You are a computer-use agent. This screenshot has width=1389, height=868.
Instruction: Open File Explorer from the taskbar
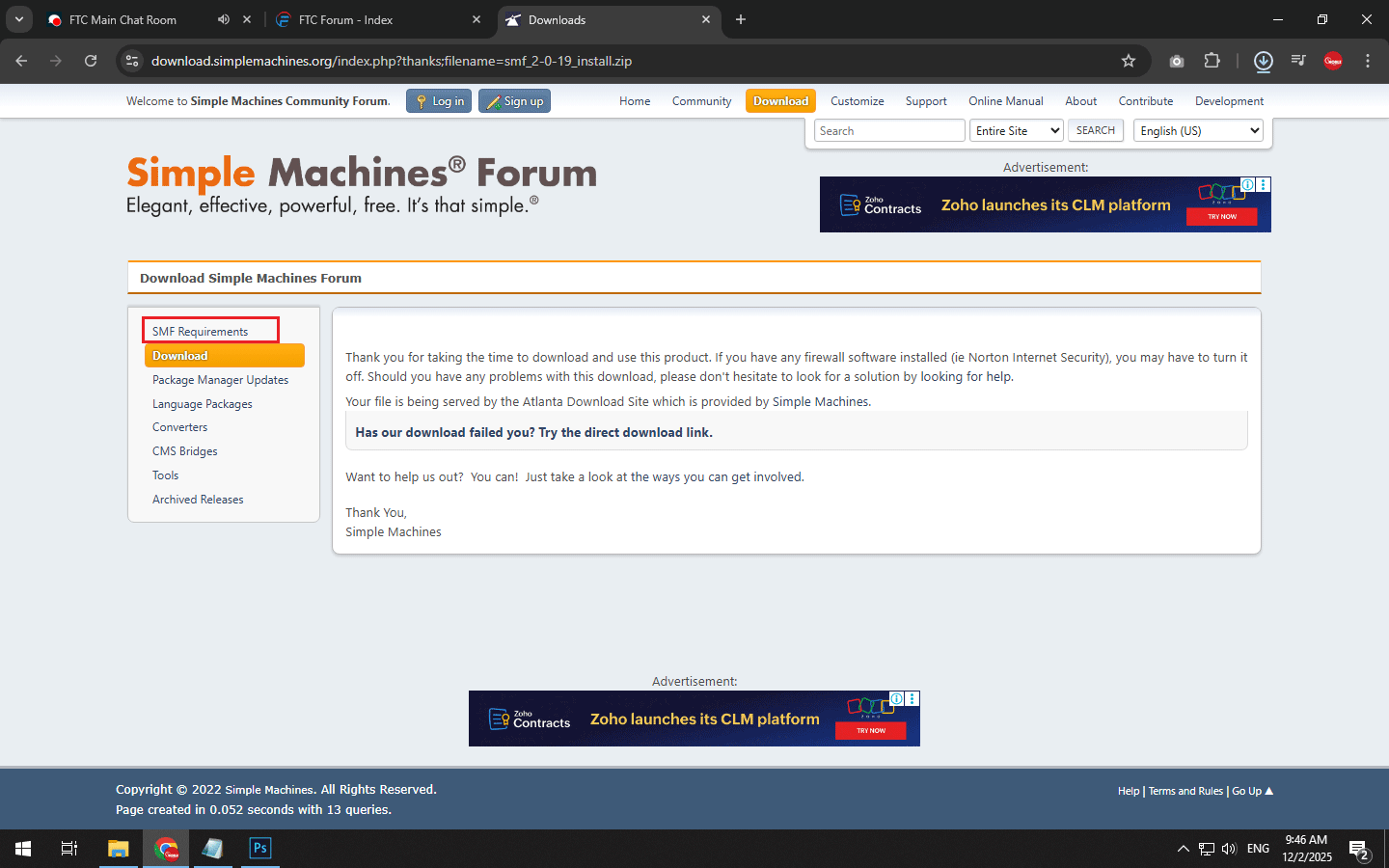[118, 849]
